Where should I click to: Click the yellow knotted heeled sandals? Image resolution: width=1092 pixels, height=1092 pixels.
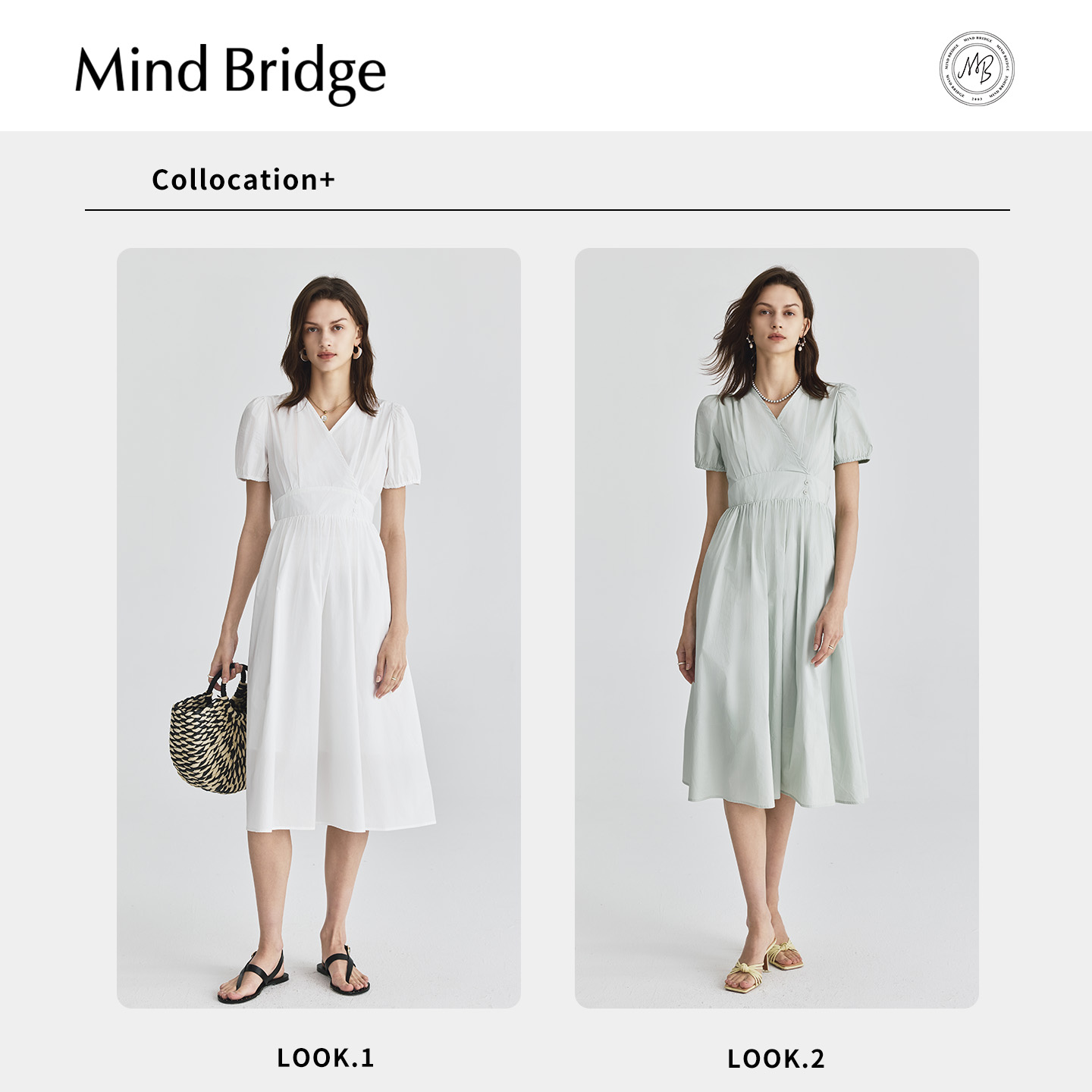pos(763,965)
